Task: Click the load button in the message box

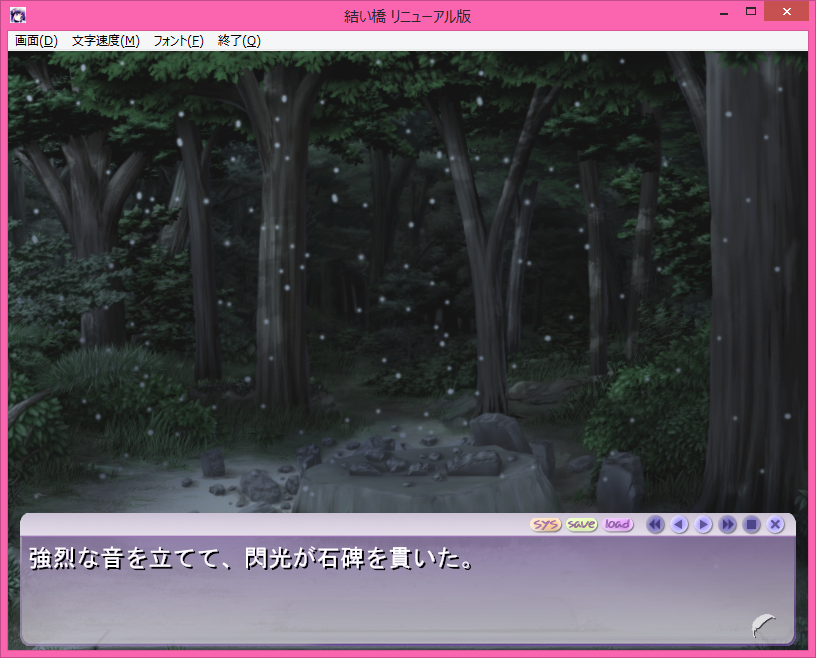Action: point(617,524)
